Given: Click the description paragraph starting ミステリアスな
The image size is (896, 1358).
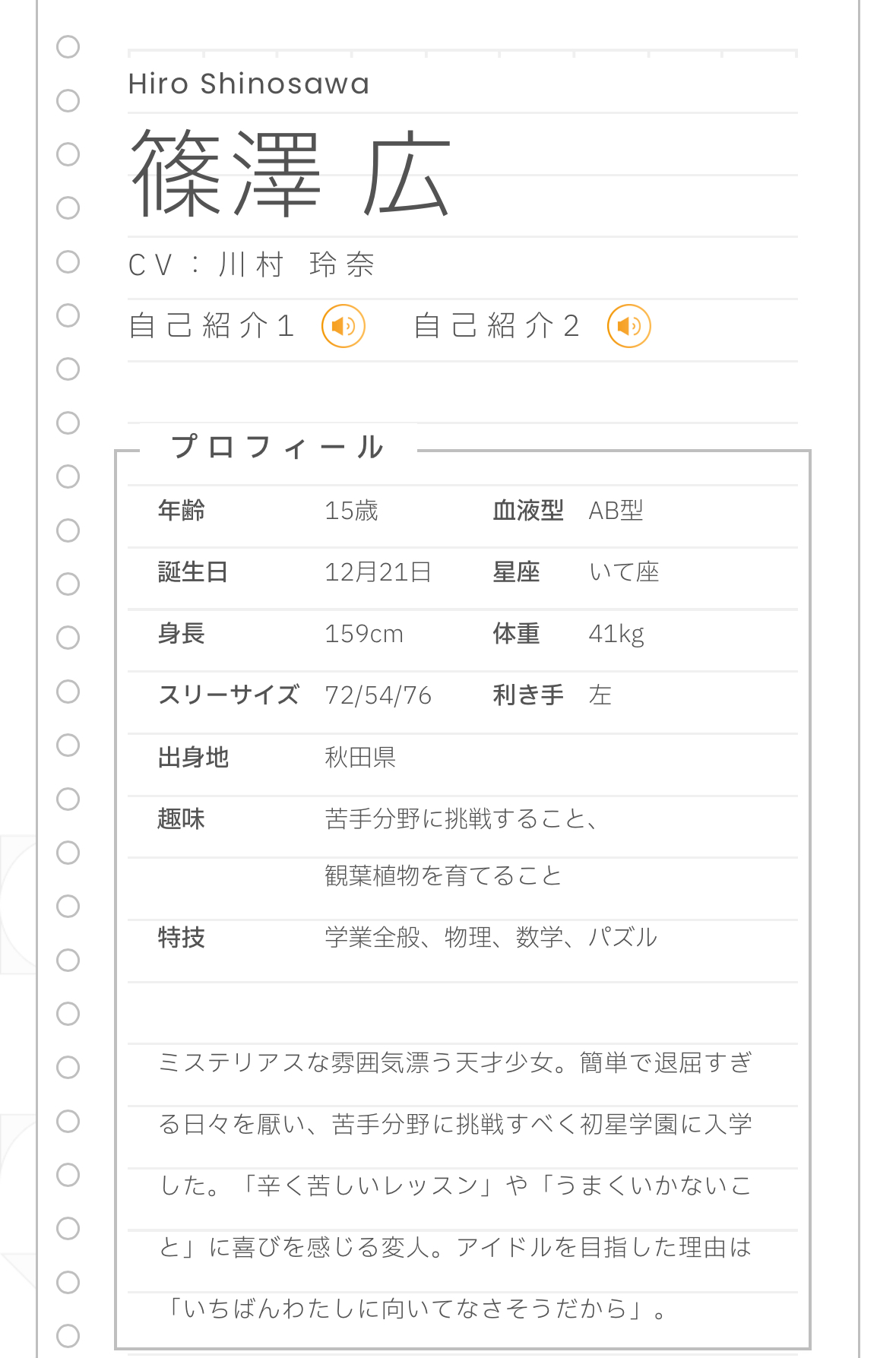Looking at the screenshot, I should [456, 1185].
